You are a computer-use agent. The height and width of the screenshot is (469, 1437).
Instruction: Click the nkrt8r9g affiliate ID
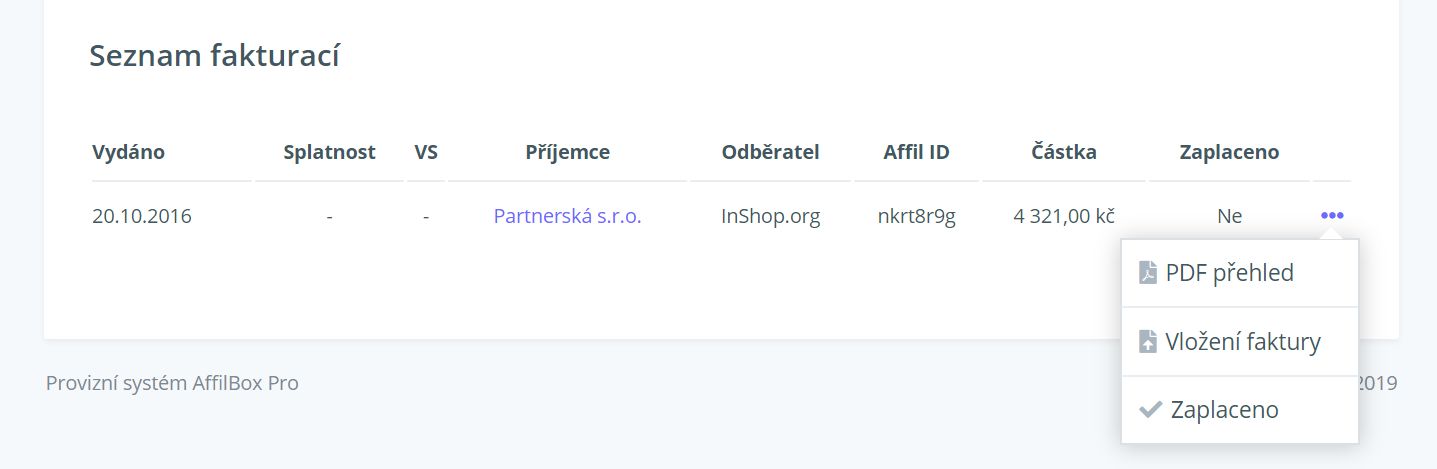point(916,215)
